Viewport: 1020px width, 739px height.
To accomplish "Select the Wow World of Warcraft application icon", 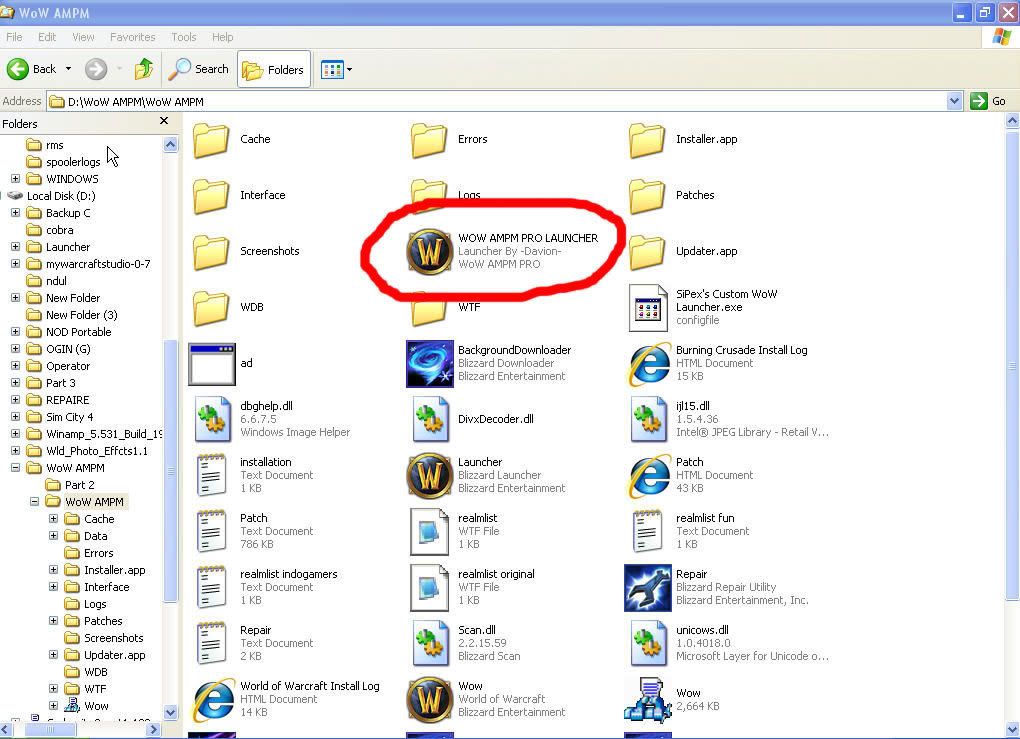I will pos(429,699).
